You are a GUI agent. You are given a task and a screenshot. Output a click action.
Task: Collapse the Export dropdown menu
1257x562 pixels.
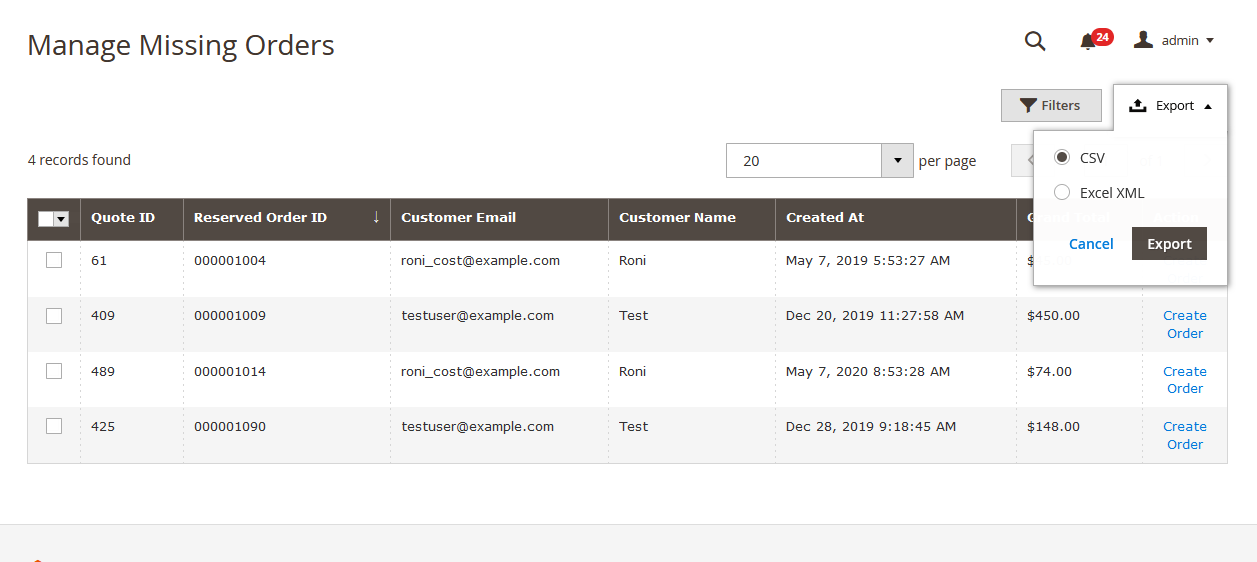coord(1170,106)
